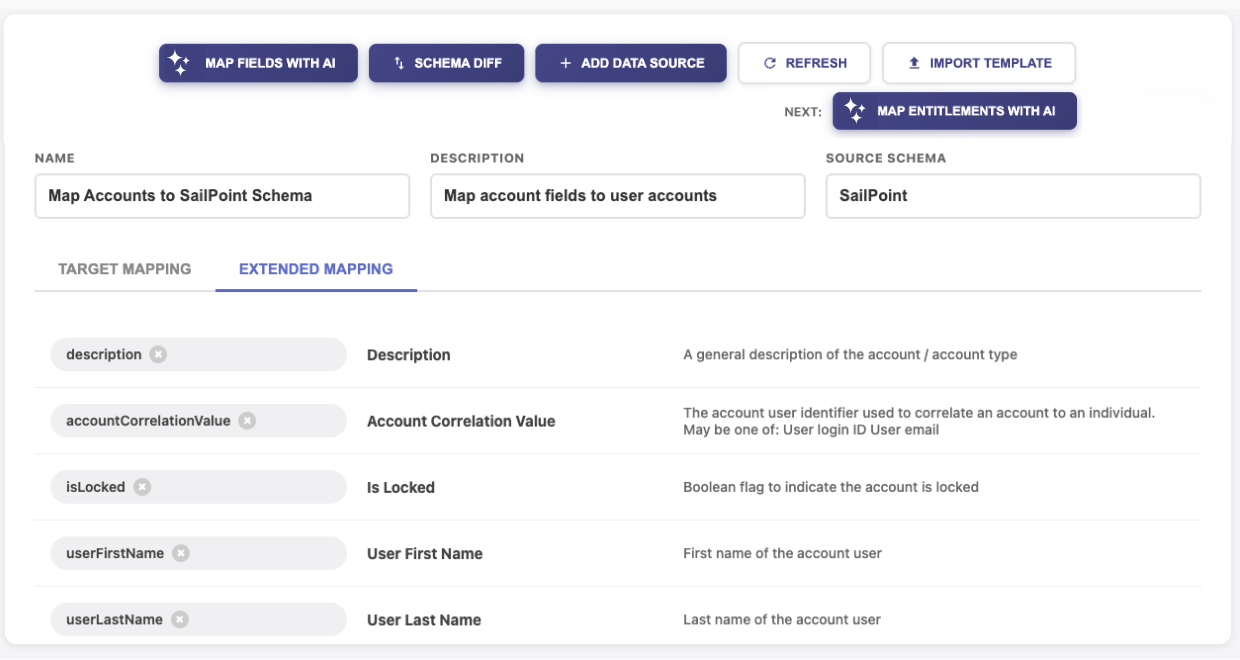Open the isLocked mapping field box
This screenshot has height=660, width=1240.
point(250,487)
